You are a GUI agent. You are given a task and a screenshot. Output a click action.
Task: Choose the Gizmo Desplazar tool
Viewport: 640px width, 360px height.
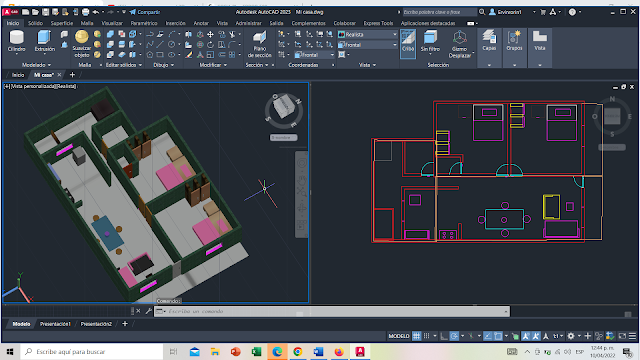pyautogui.click(x=460, y=44)
